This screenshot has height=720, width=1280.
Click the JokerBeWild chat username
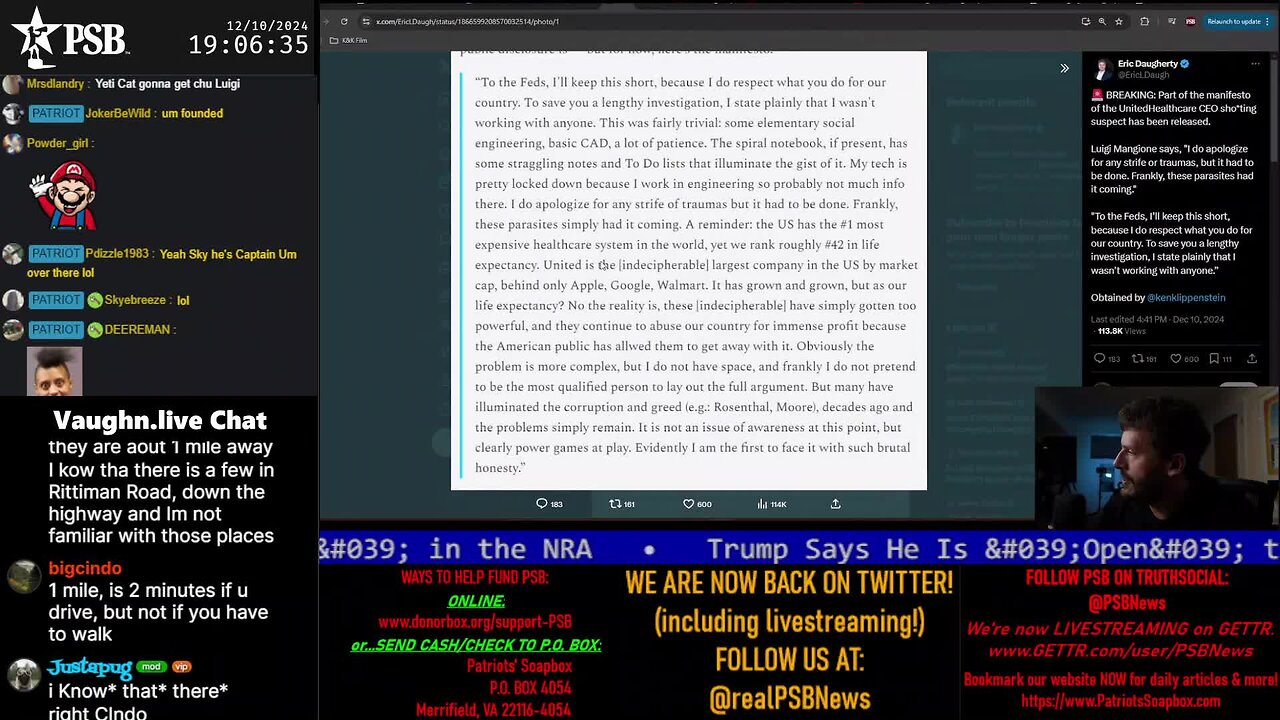click(119, 114)
